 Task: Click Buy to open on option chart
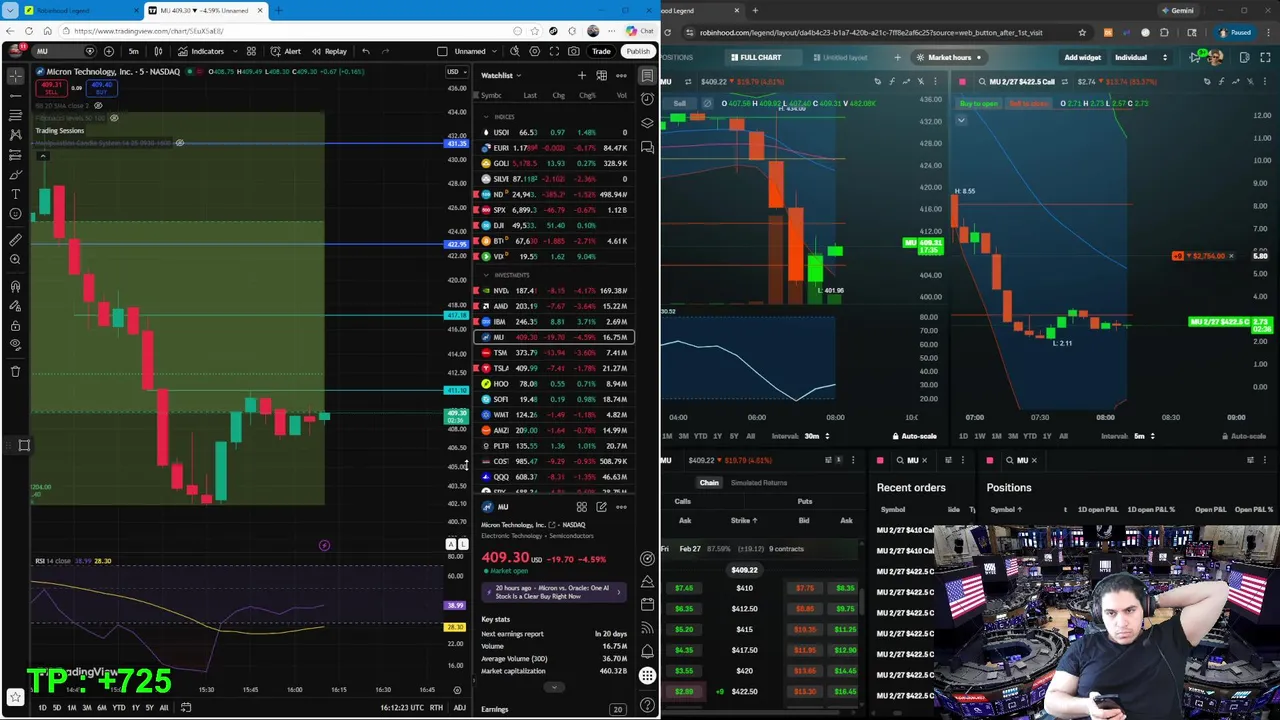point(978,103)
